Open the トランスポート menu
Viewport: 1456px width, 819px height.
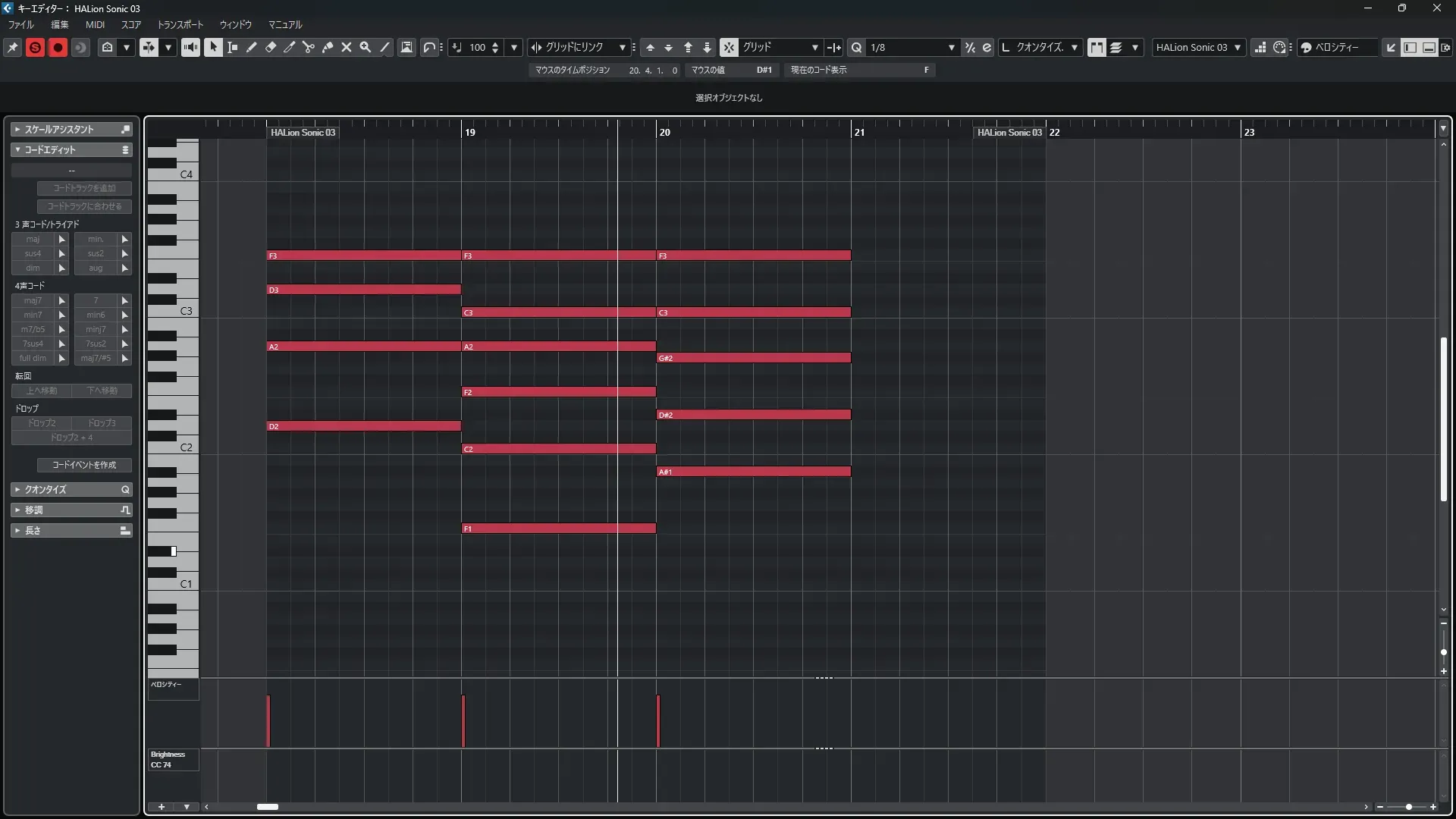coord(180,24)
